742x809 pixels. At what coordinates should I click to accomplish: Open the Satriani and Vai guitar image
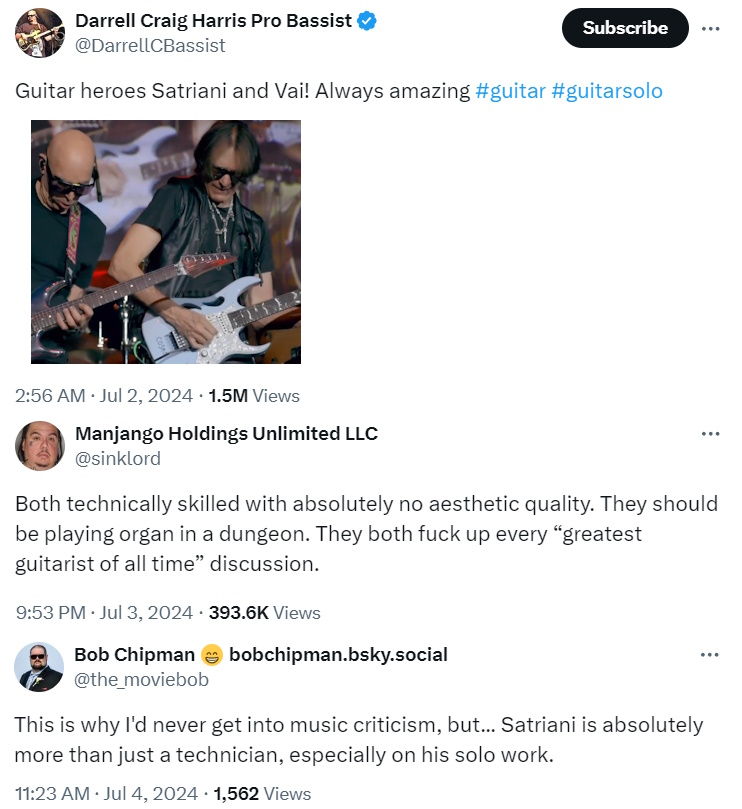(x=166, y=242)
